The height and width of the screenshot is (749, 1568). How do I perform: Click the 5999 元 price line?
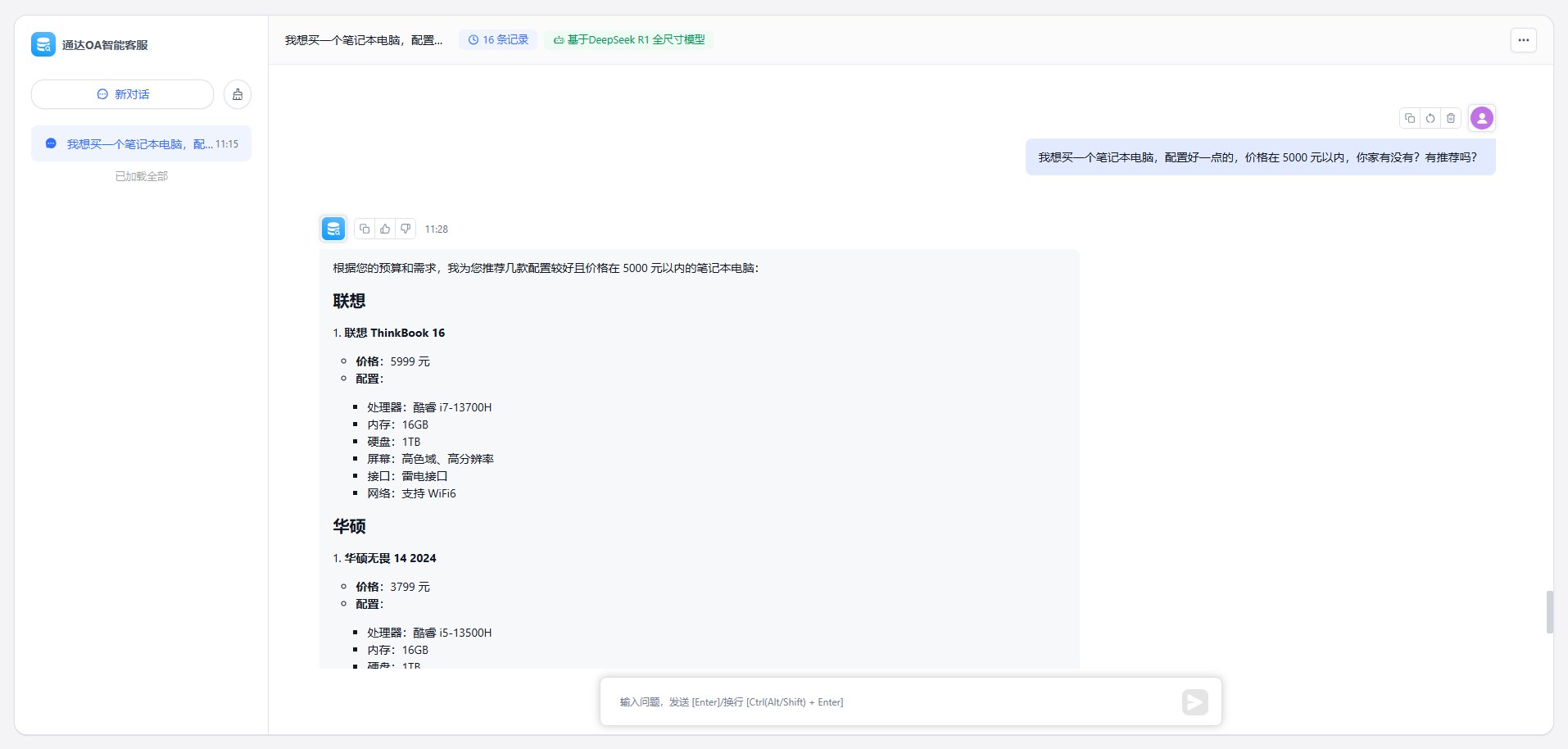click(392, 361)
